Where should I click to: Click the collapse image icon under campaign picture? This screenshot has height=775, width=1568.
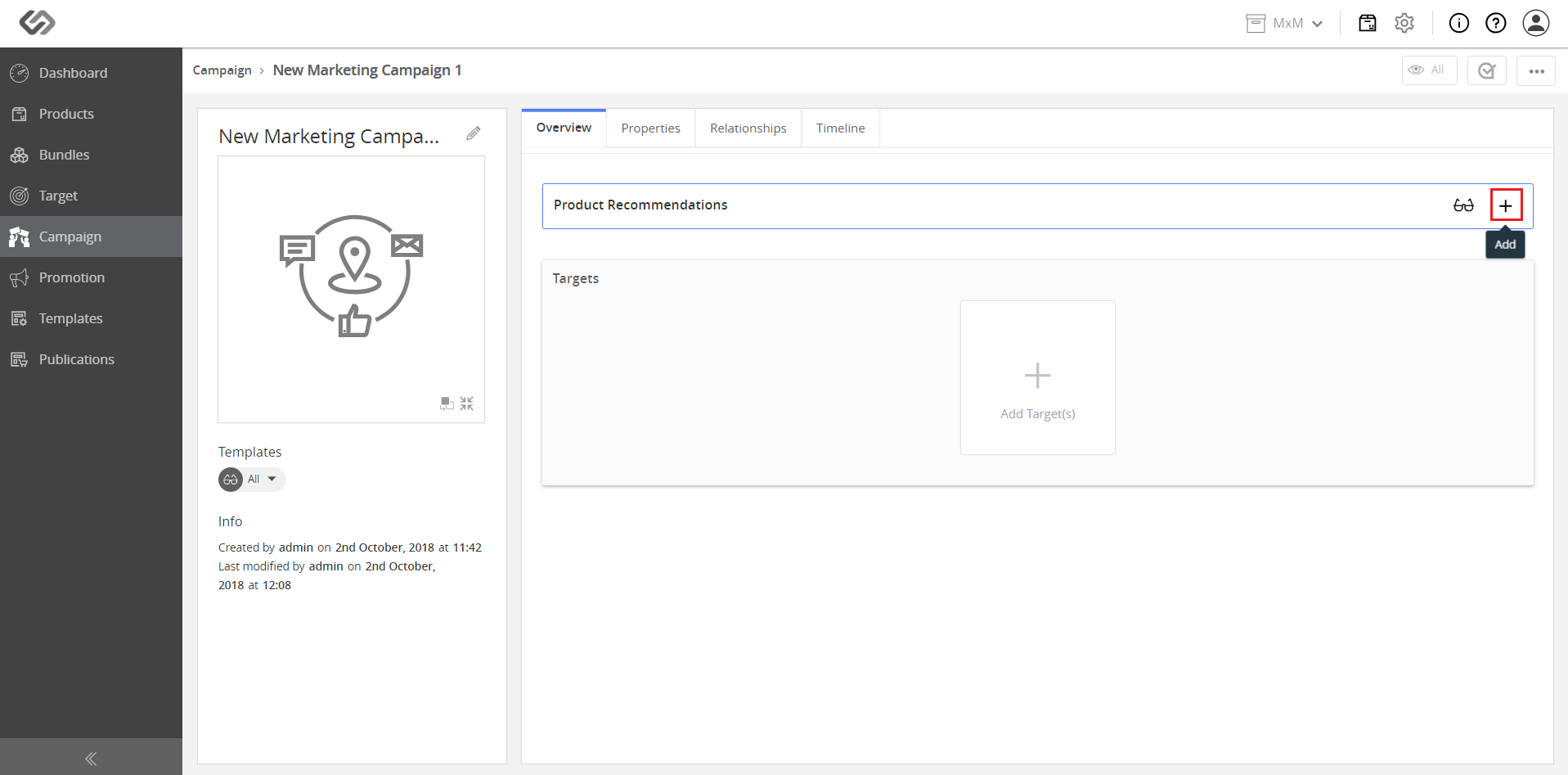coord(467,403)
